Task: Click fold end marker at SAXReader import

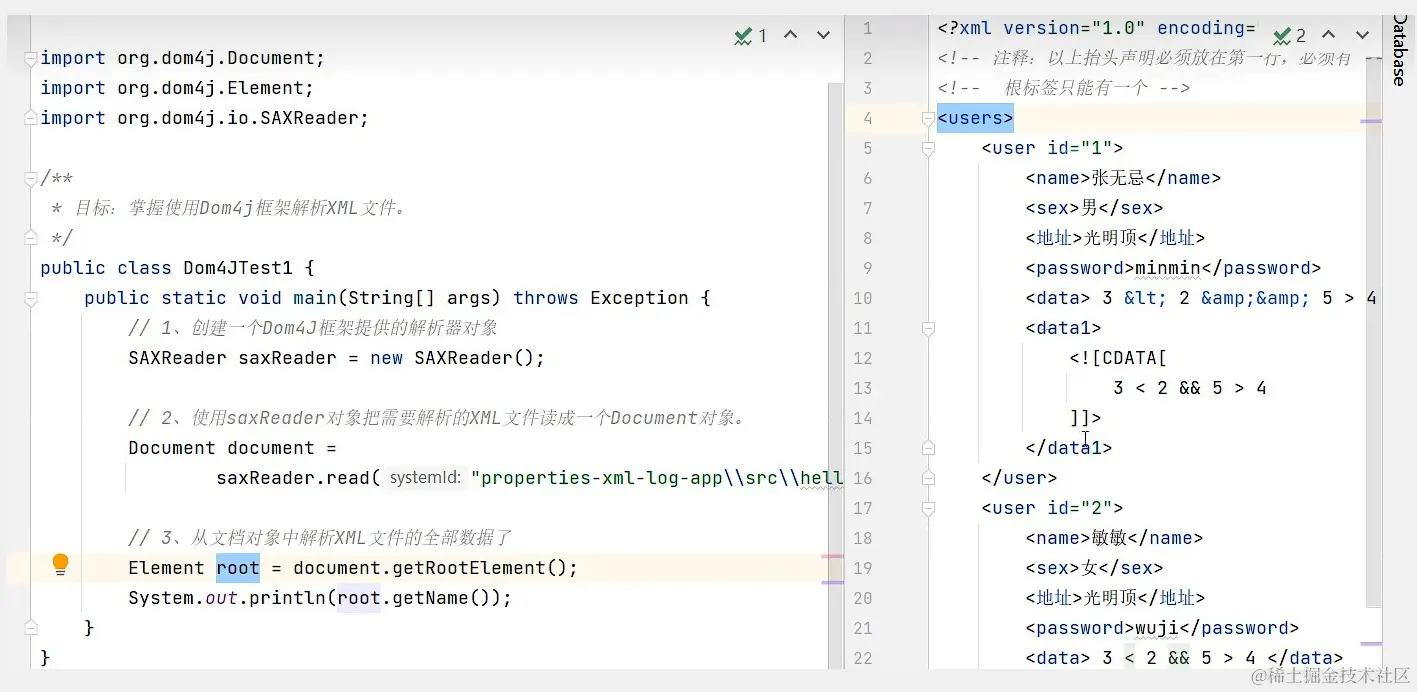Action: (31, 118)
